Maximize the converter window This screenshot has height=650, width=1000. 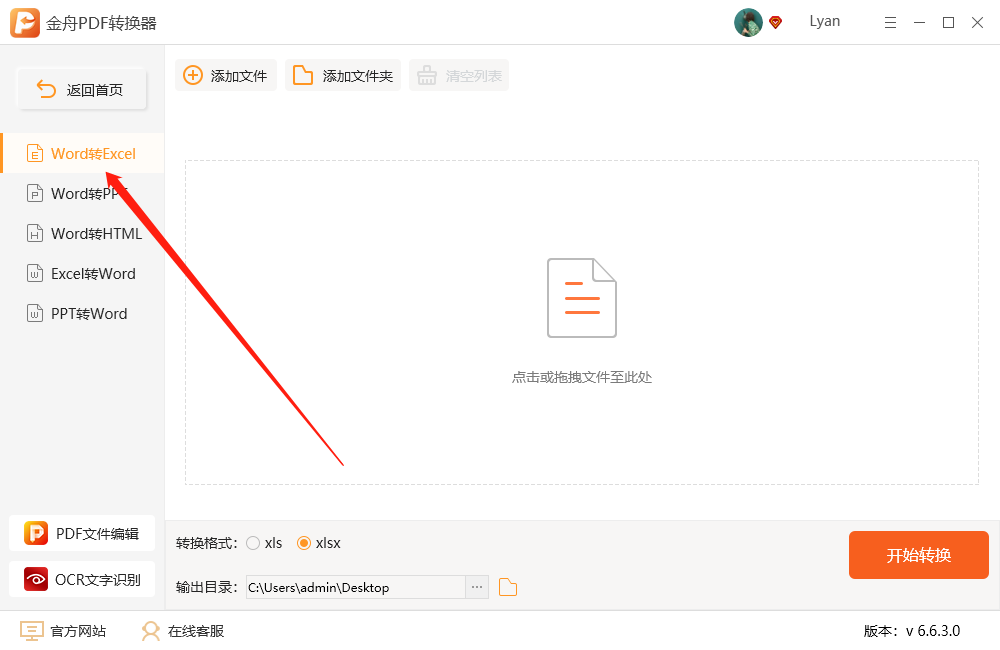[948, 23]
